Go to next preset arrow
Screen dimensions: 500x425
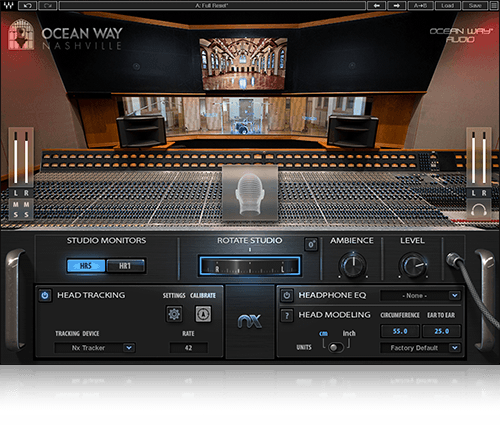click(x=397, y=6)
